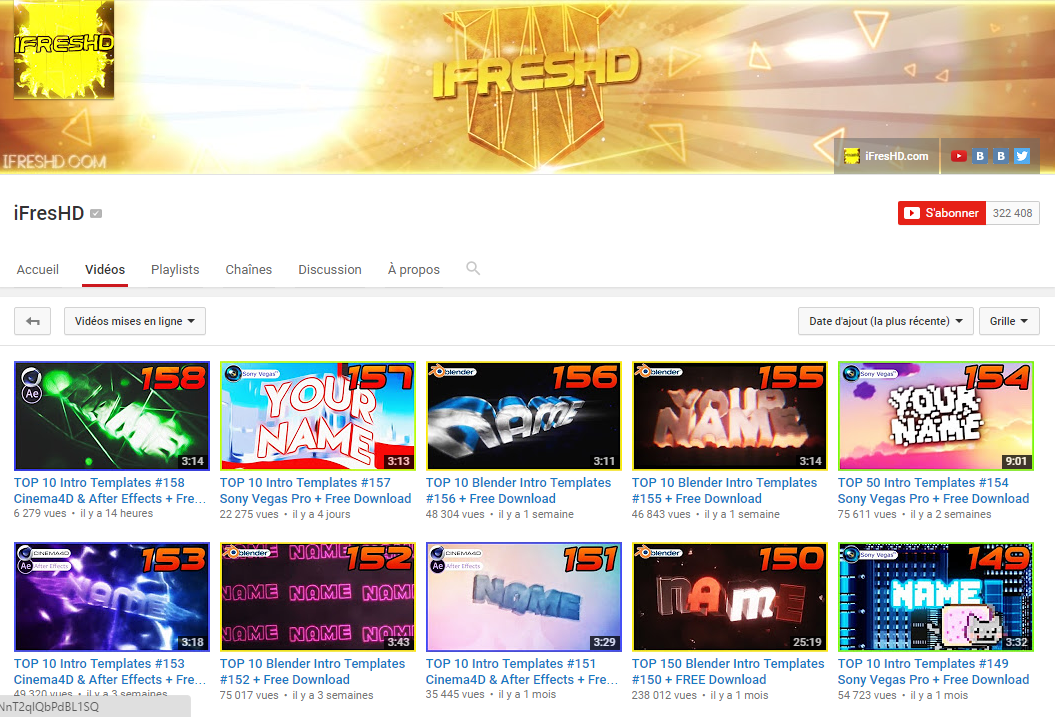
Task: Open the Date d'ajout sort dropdown
Action: click(x=885, y=321)
